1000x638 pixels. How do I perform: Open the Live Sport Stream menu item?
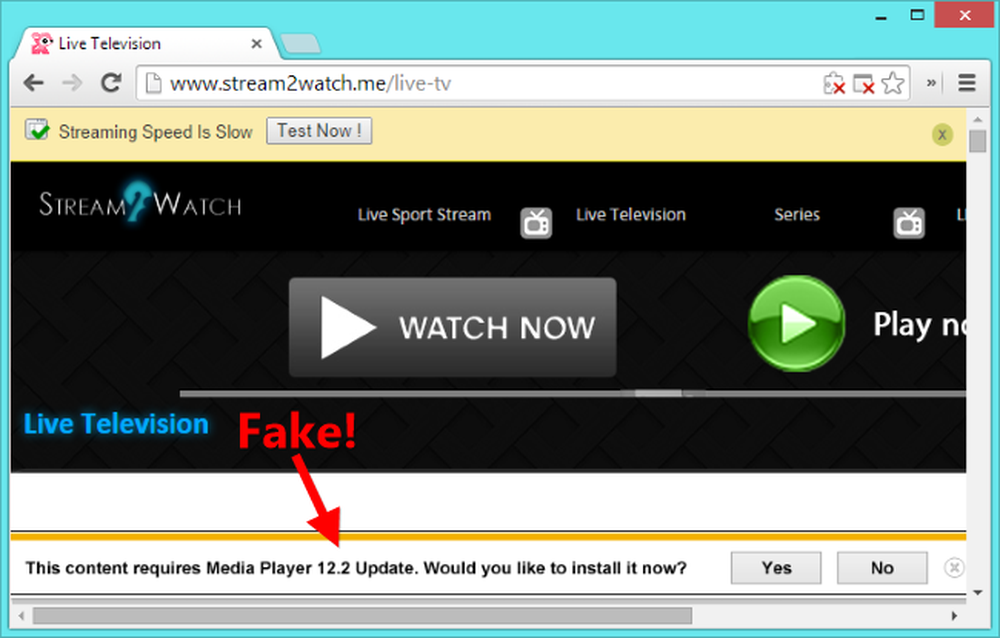coord(424,214)
